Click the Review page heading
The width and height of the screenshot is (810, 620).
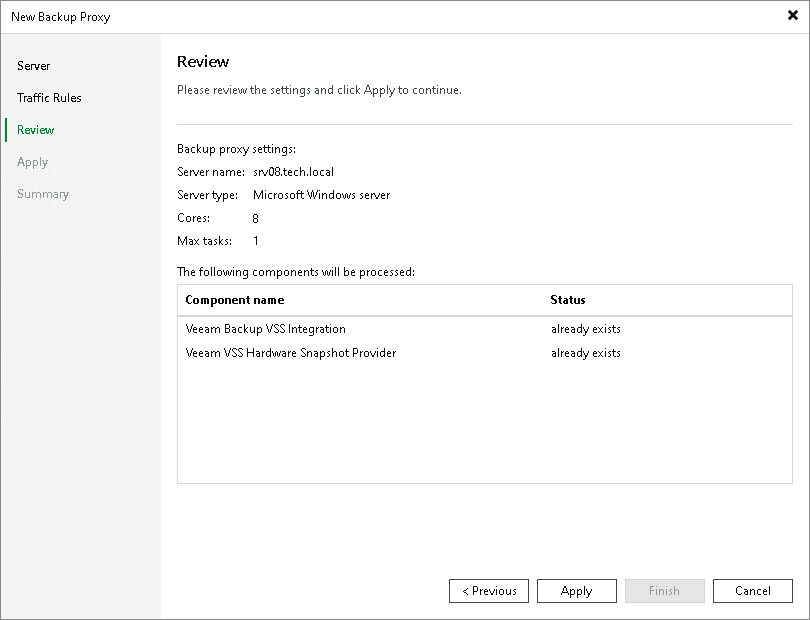(203, 61)
